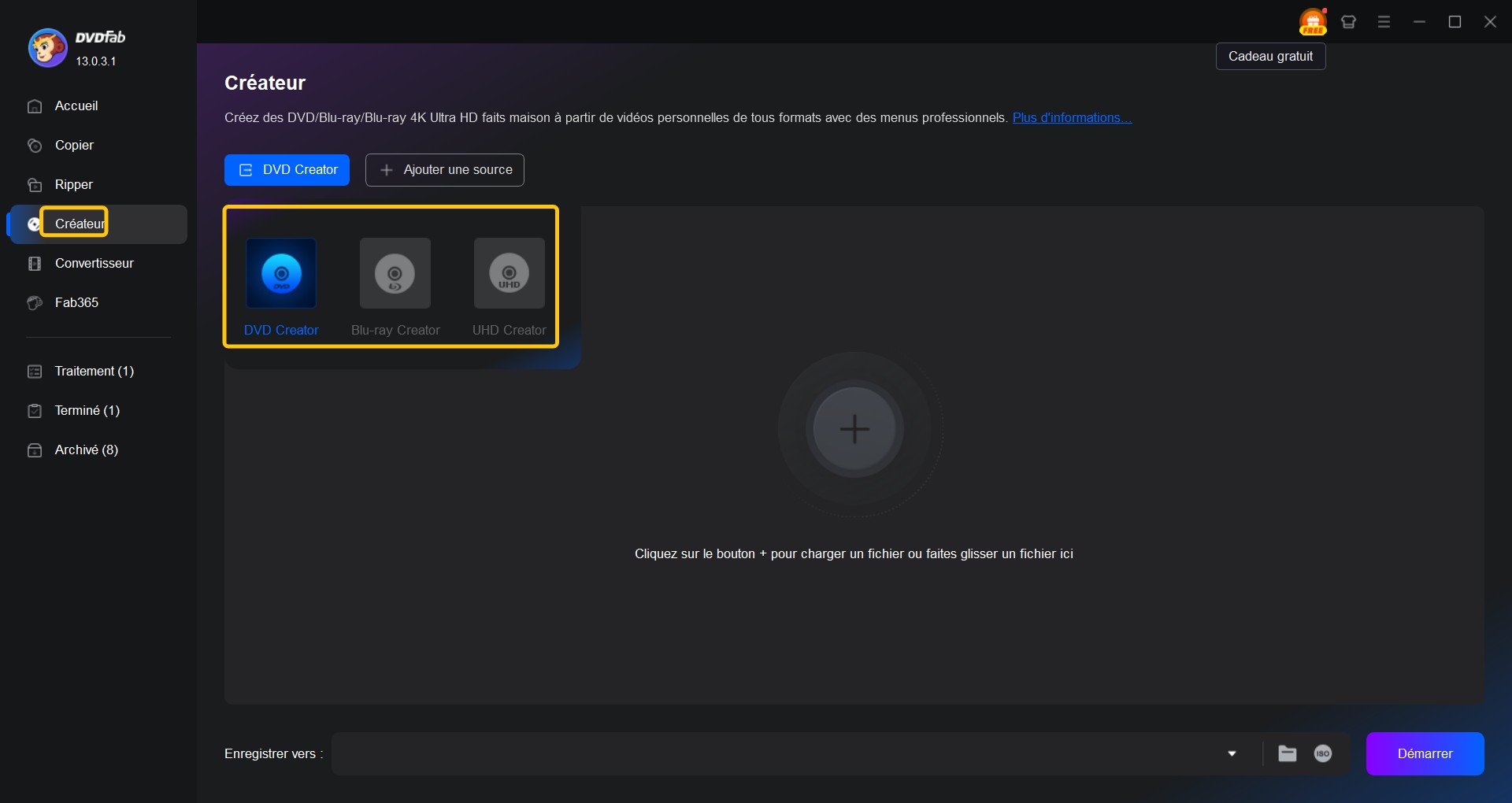Screen dimensions: 1512x803
Task: Go to the Accueil section
Action: click(x=76, y=106)
